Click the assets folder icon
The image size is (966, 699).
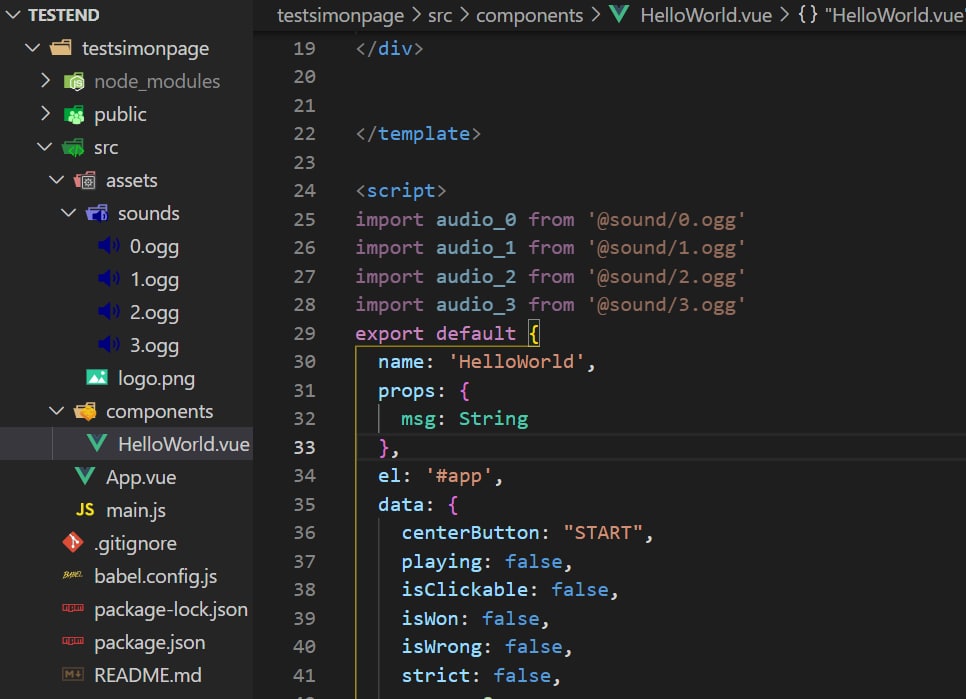pos(85,180)
